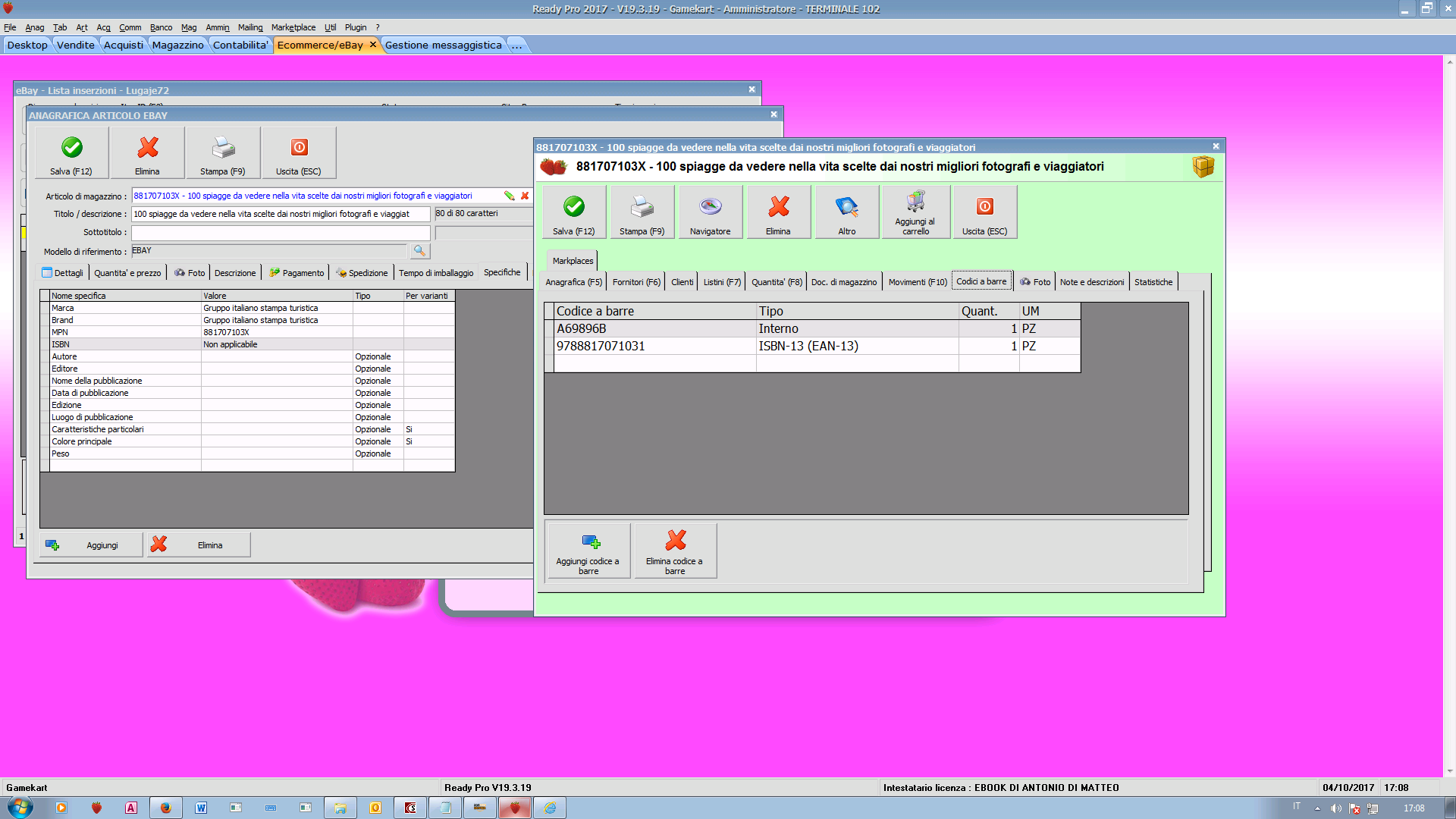
Task: Click the magnifier next to Modello di riferimento
Action: coord(419,250)
